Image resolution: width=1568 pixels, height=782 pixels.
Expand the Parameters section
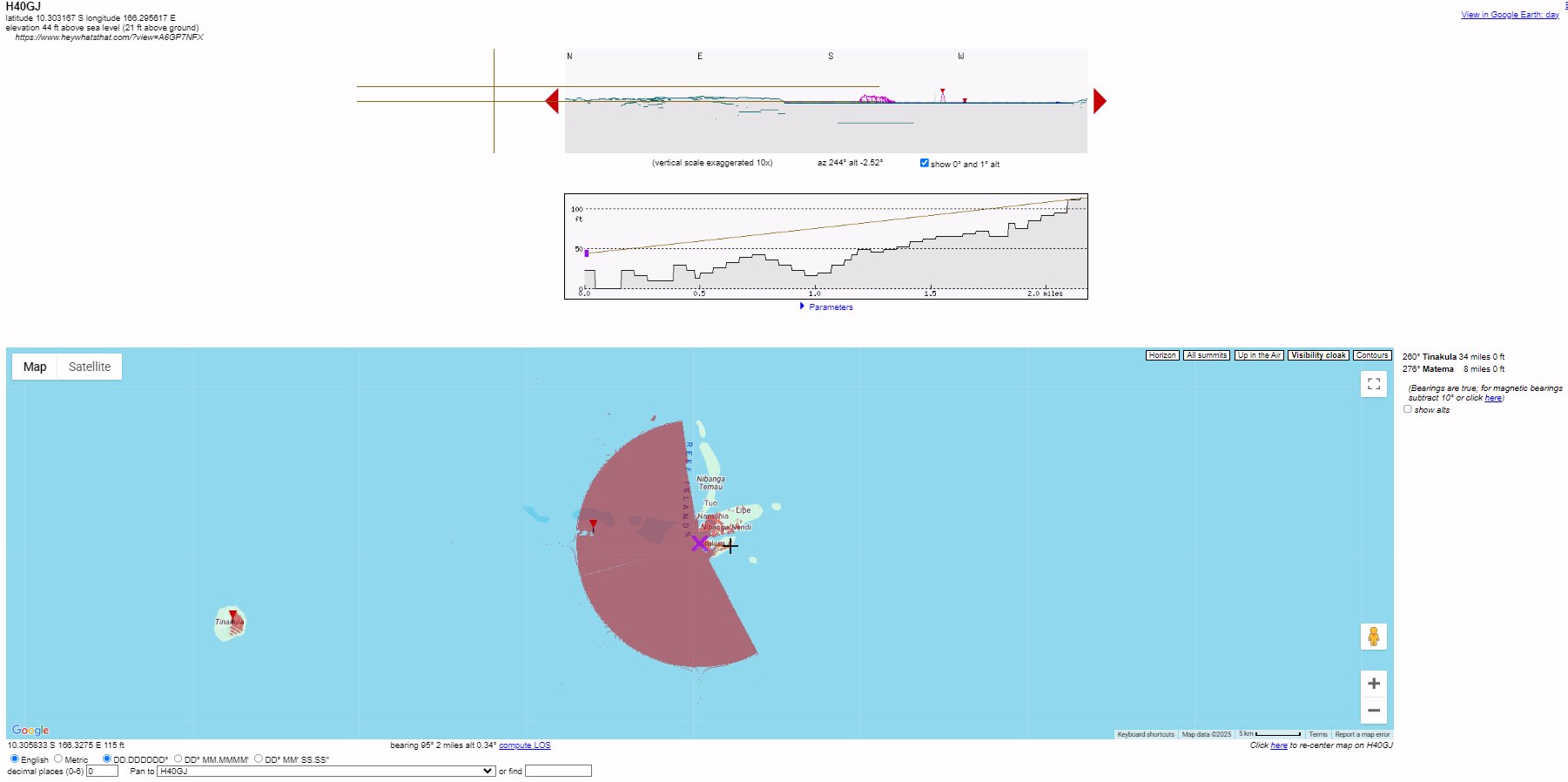click(830, 307)
